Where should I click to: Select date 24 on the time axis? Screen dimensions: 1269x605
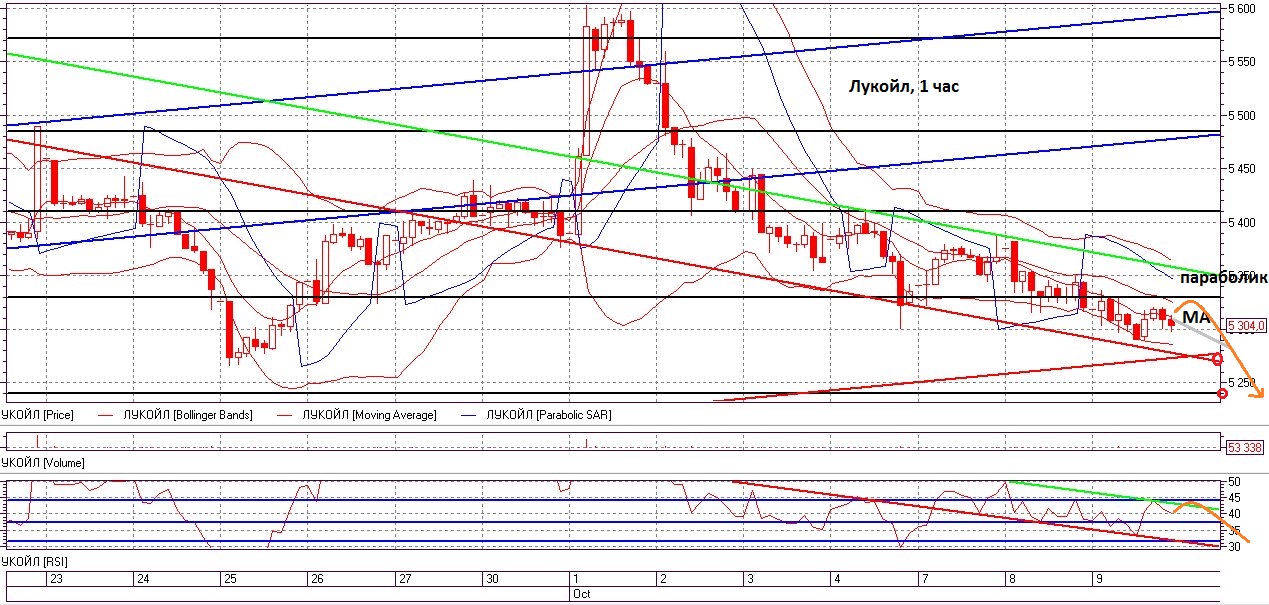tap(143, 579)
